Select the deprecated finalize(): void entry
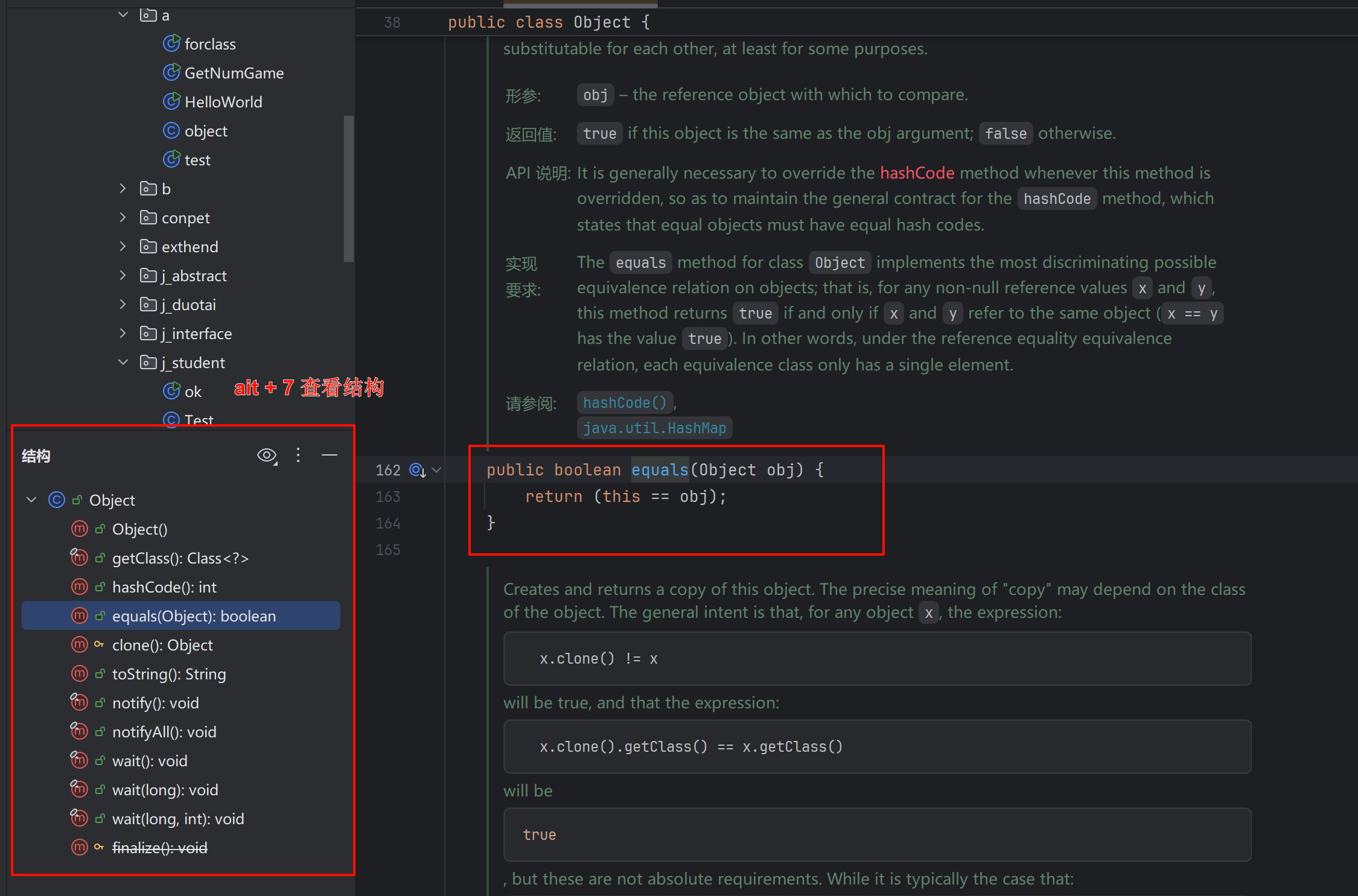This screenshot has height=896, width=1358. point(159,848)
